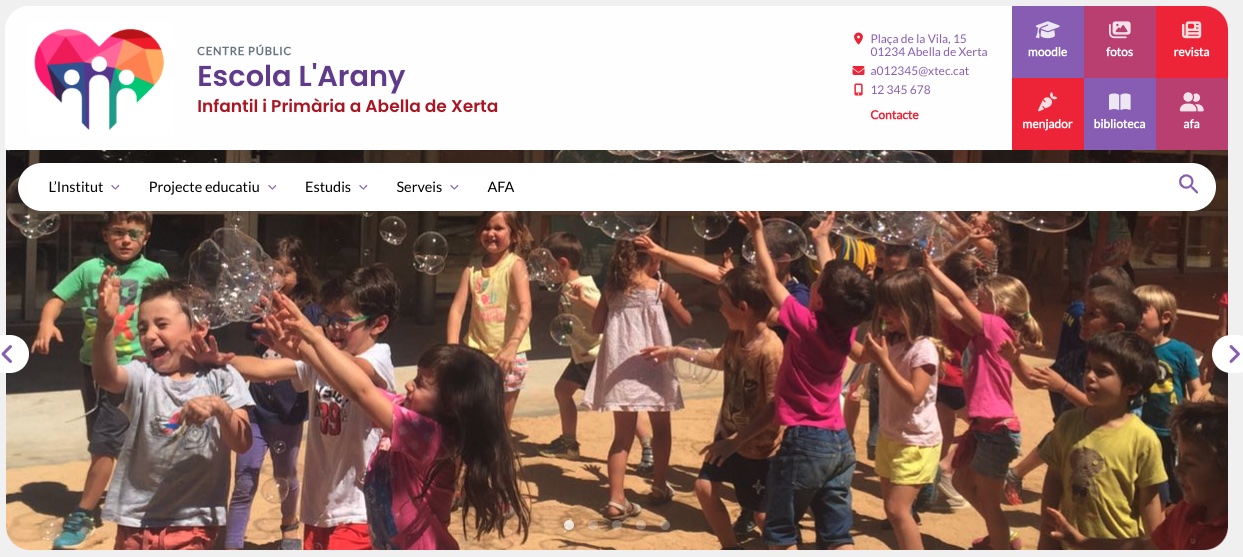Follow the Contacte link
The image size is (1243, 557).
[x=894, y=115]
